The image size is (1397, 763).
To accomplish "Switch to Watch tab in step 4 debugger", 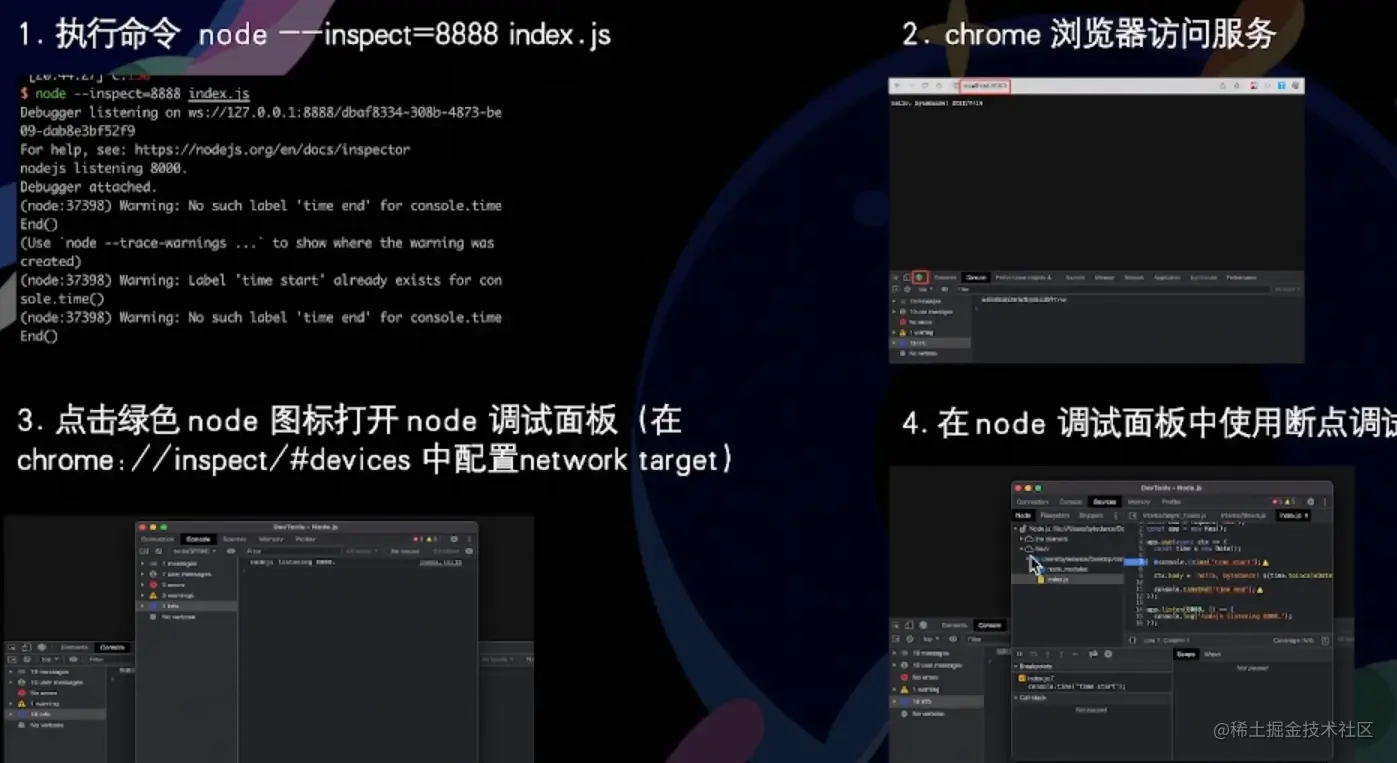I will pyautogui.click(x=1212, y=654).
